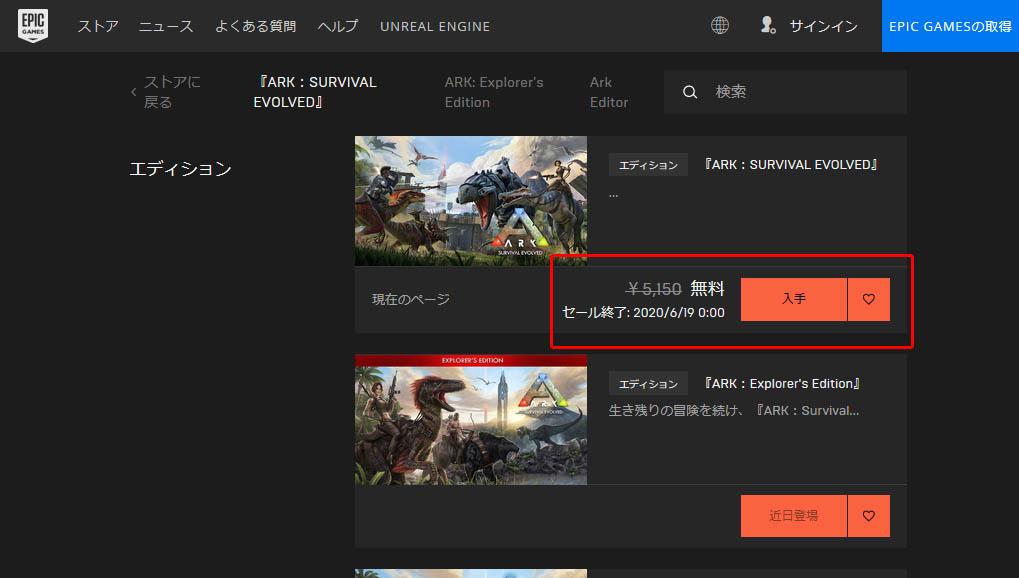Open the globe language selector
Image resolution: width=1019 pixels, height=578 pixels.
(719, 25)
